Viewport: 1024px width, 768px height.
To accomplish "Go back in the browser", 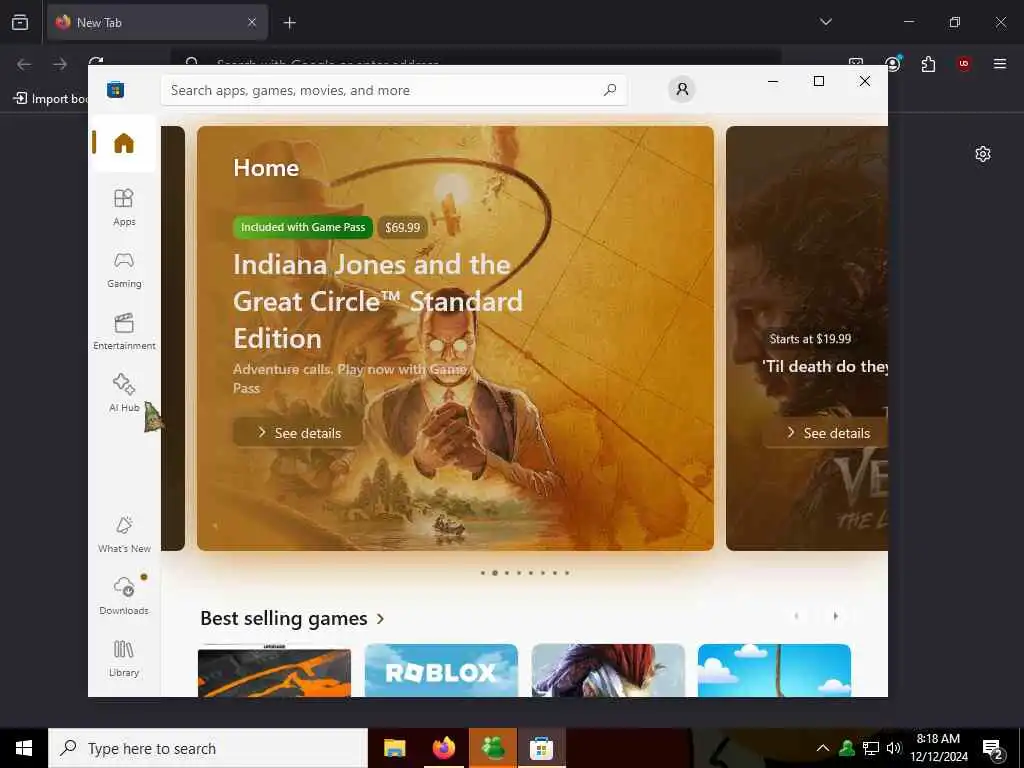I will point(24,64).
